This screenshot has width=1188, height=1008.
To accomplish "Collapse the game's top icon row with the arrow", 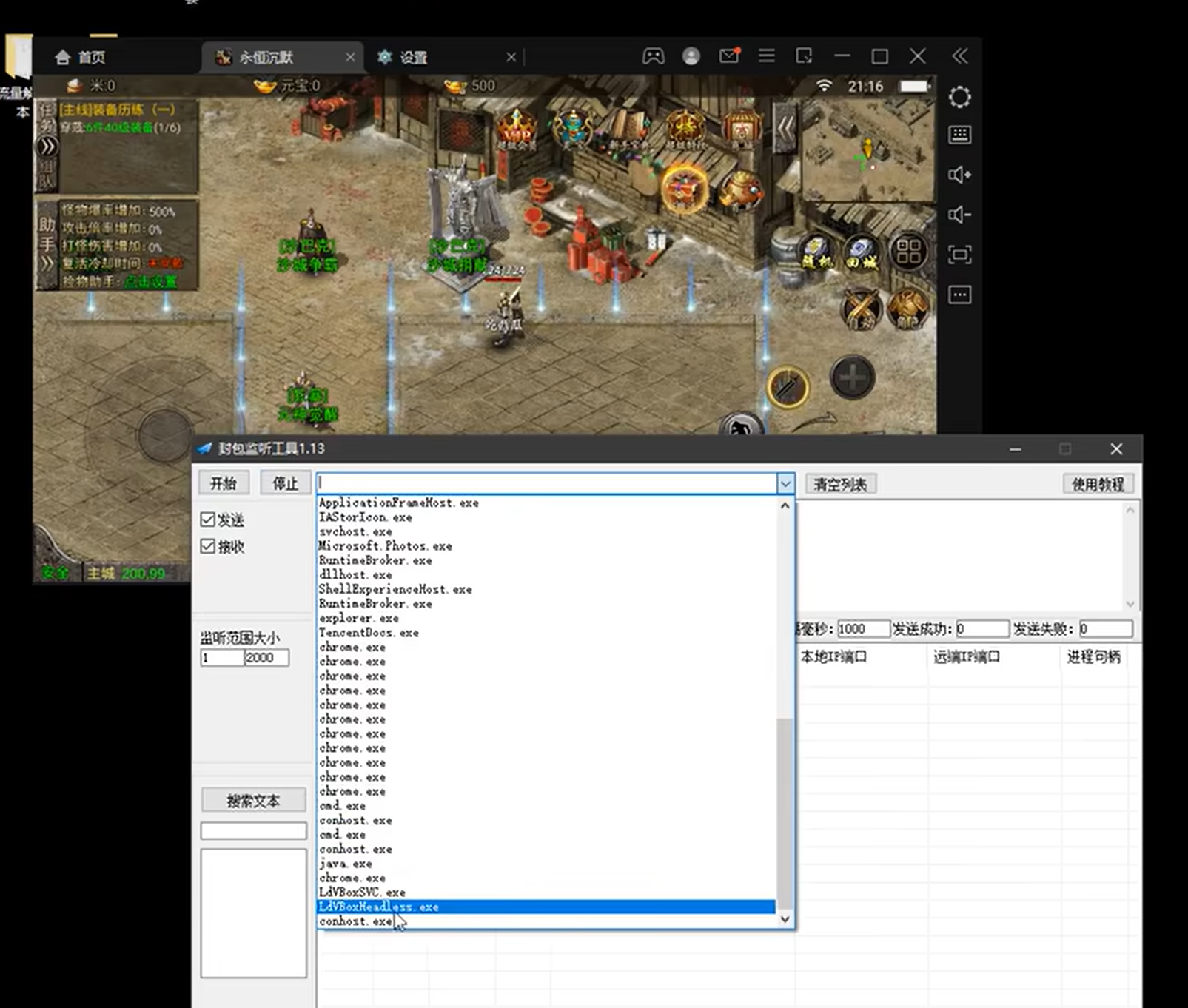I will coord(785,127).
